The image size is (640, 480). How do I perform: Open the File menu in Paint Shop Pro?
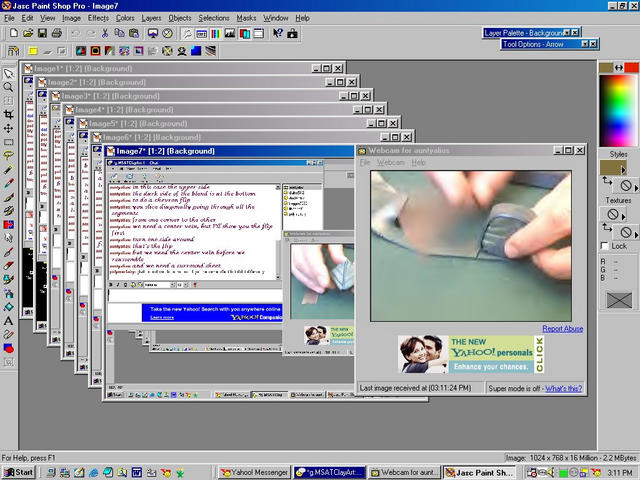[9, 18]
